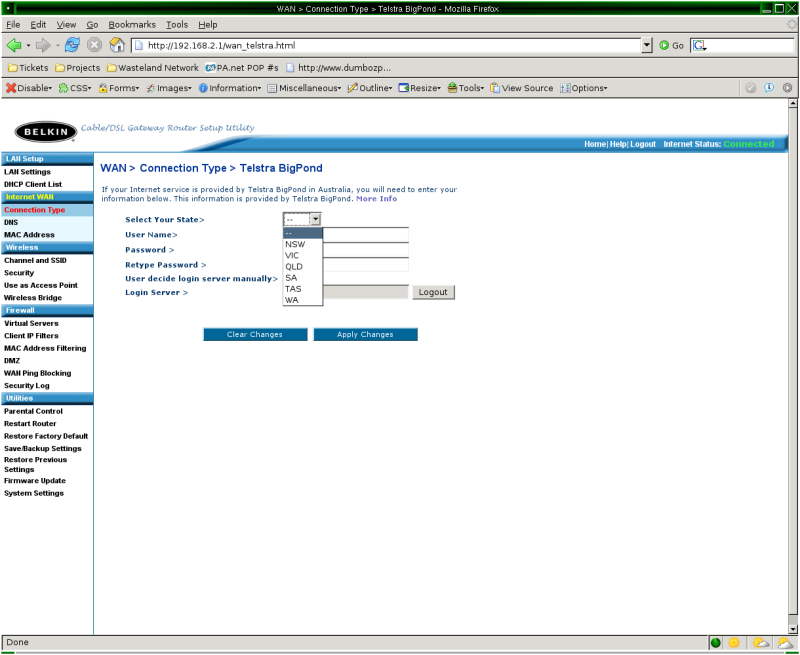Toggle the Select Your State dropdown arrow
The image size is (800, 655).
[x=315, y=219]
